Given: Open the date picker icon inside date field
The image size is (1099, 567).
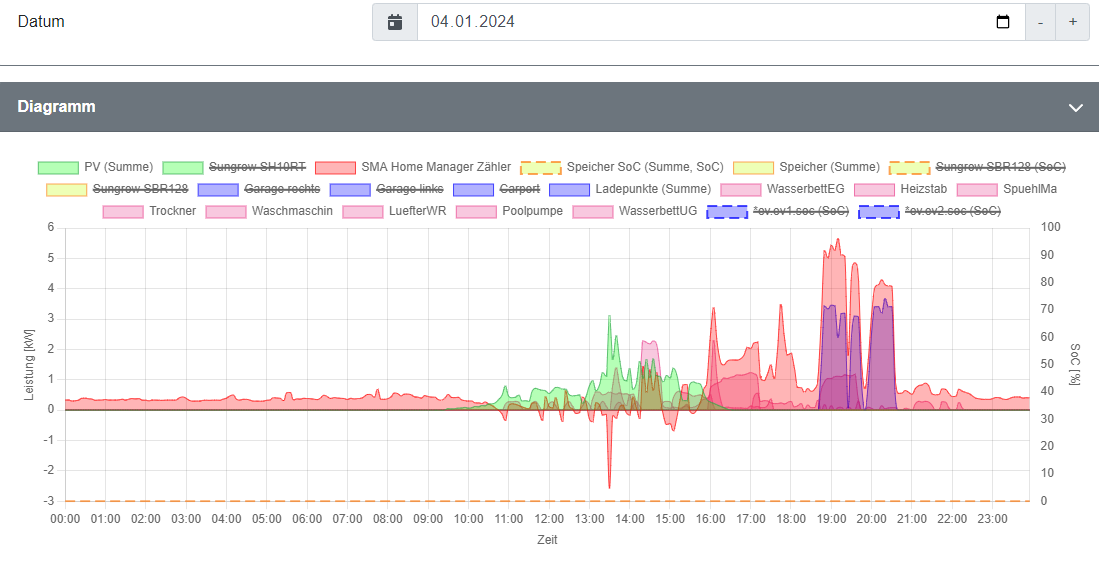Looking at the screenshot, I should coord(1003,22).
